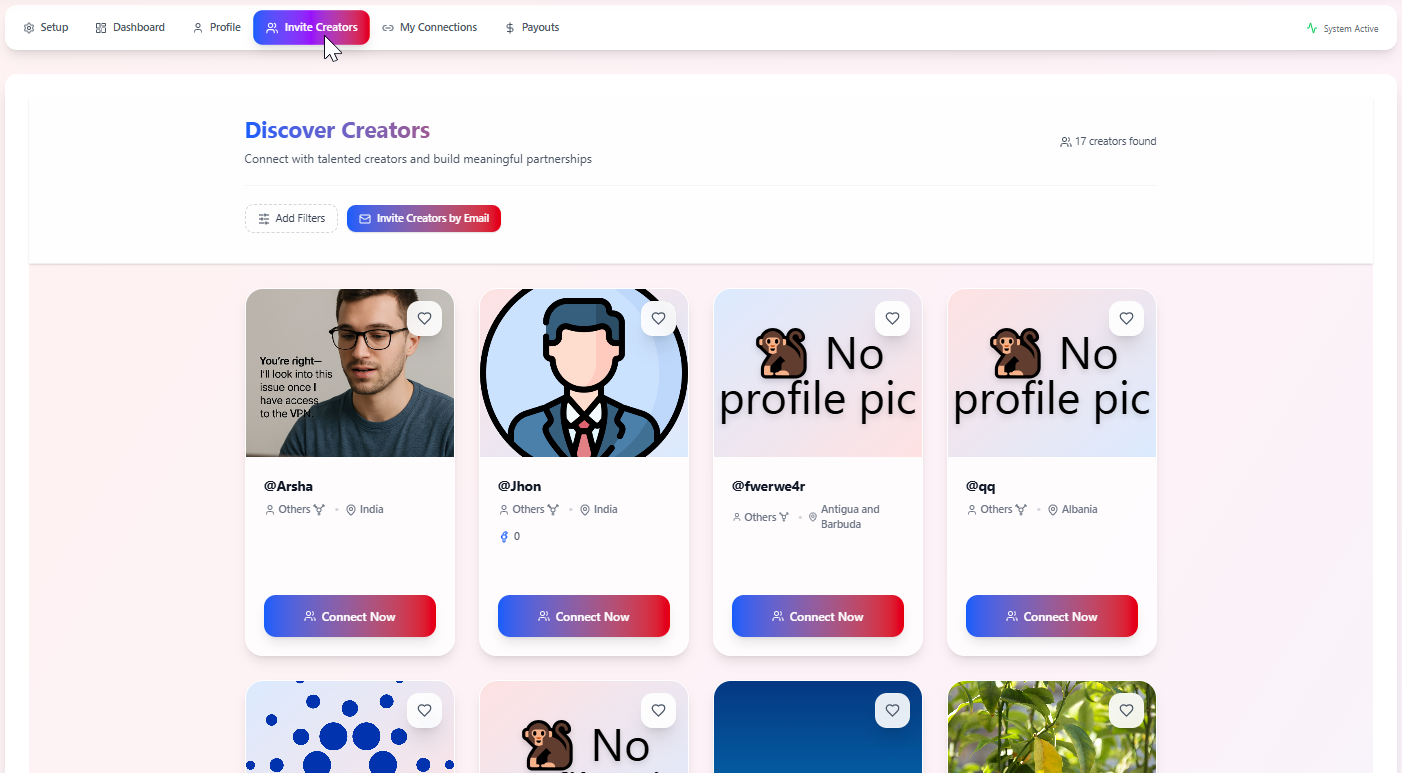This screenshot has height=773, width=1402.
Task: Click the creators found people icon
Action: point(1066,142)
